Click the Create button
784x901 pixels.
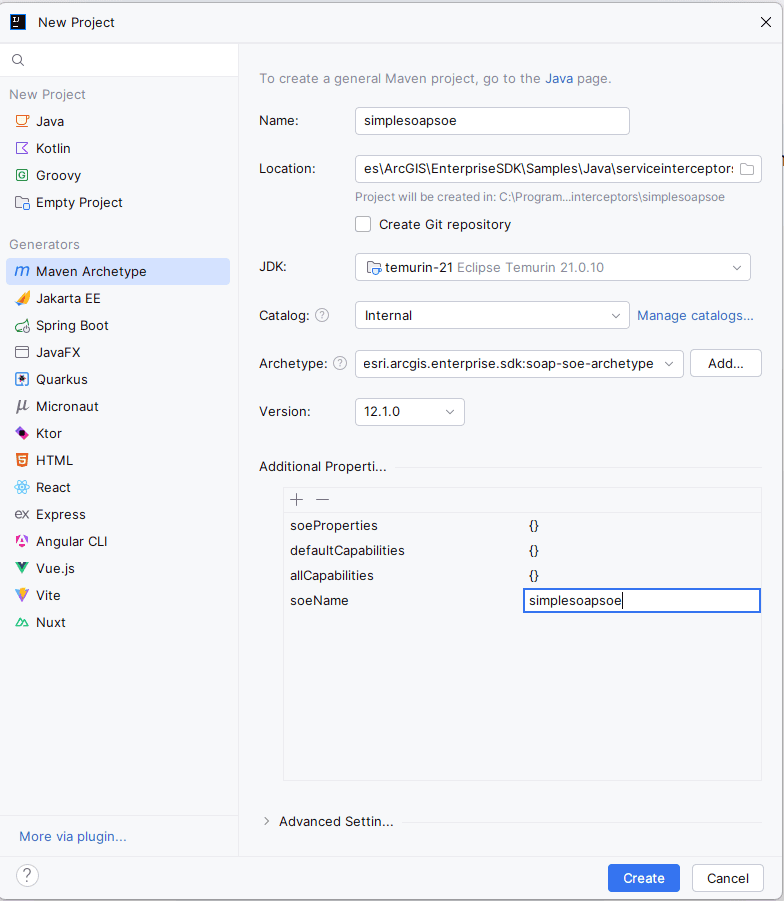click(644, 878)
